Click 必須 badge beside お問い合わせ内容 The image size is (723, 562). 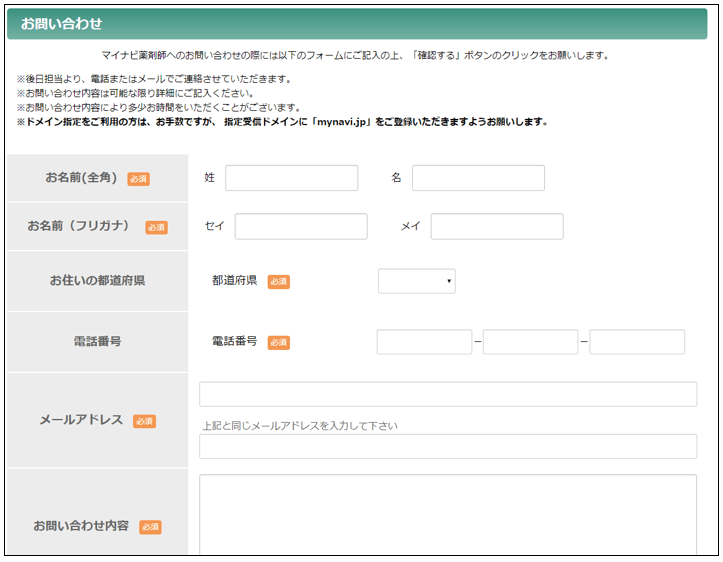pyautogui.click(x=150, y=526)
